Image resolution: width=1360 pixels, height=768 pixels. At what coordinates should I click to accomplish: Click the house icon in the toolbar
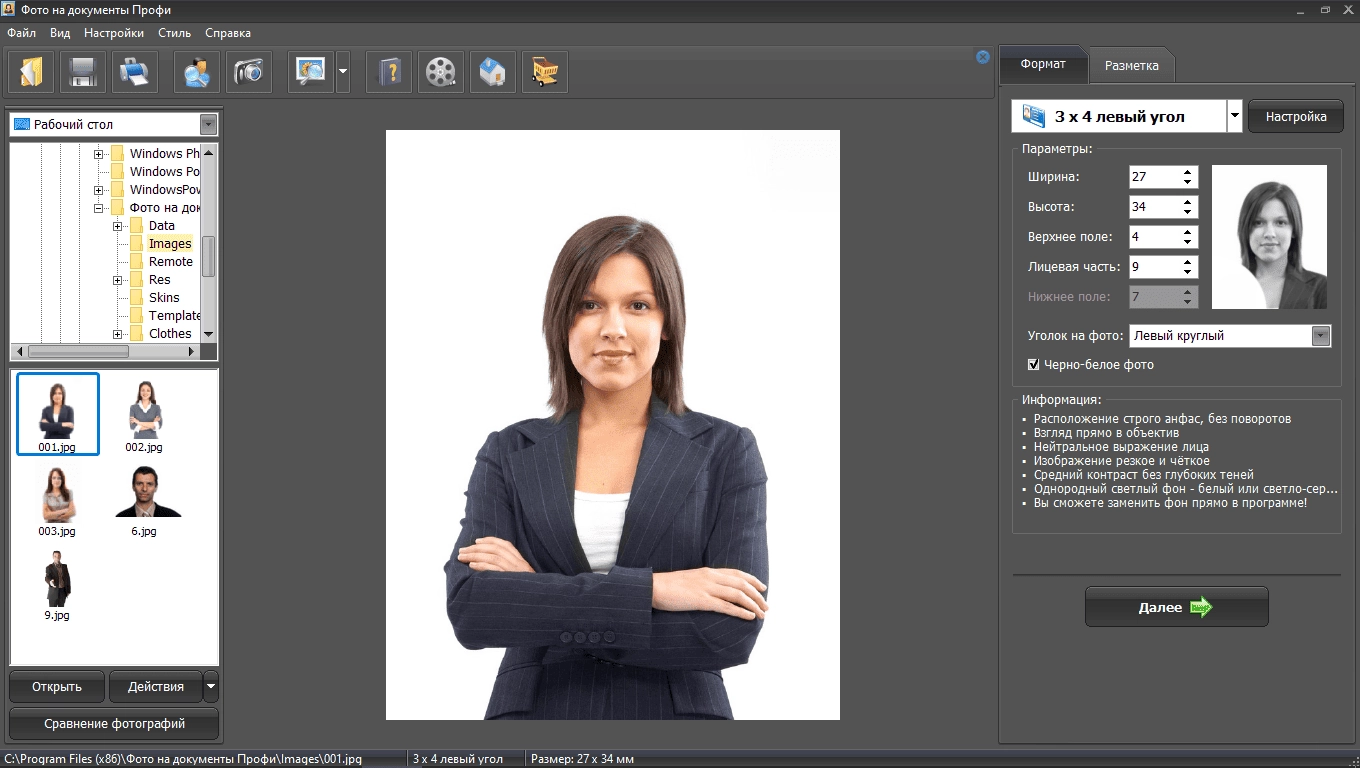click(x=493, y=72)
